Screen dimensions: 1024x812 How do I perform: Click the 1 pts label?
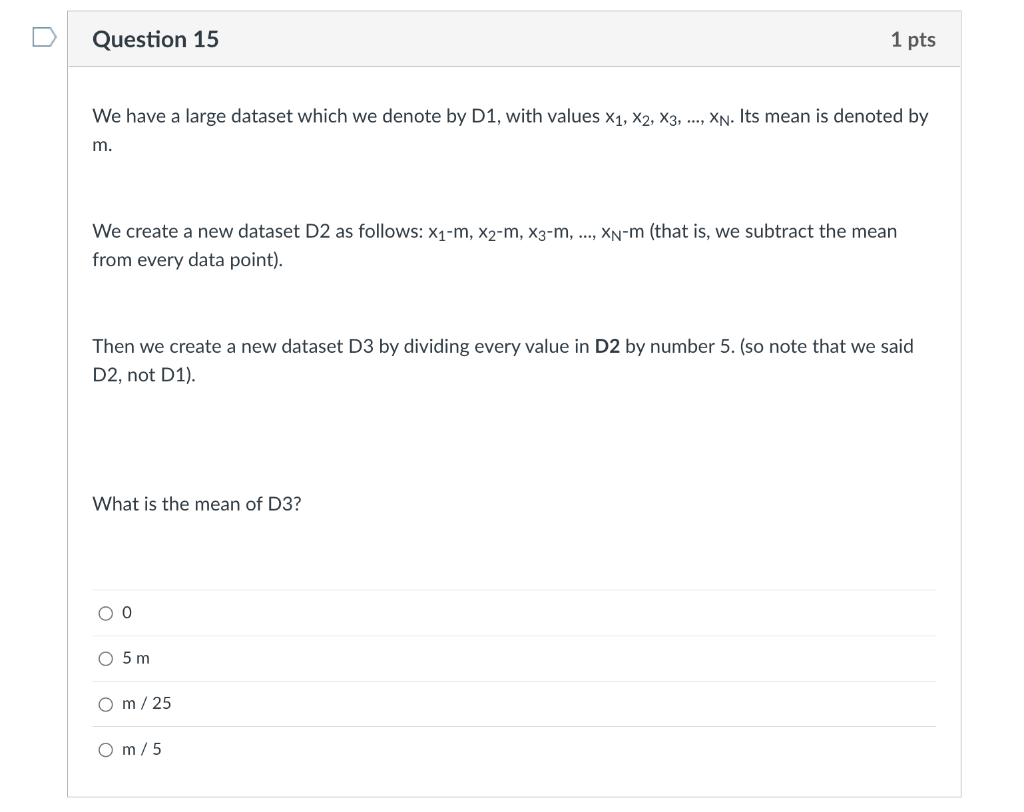coord(912,39)
